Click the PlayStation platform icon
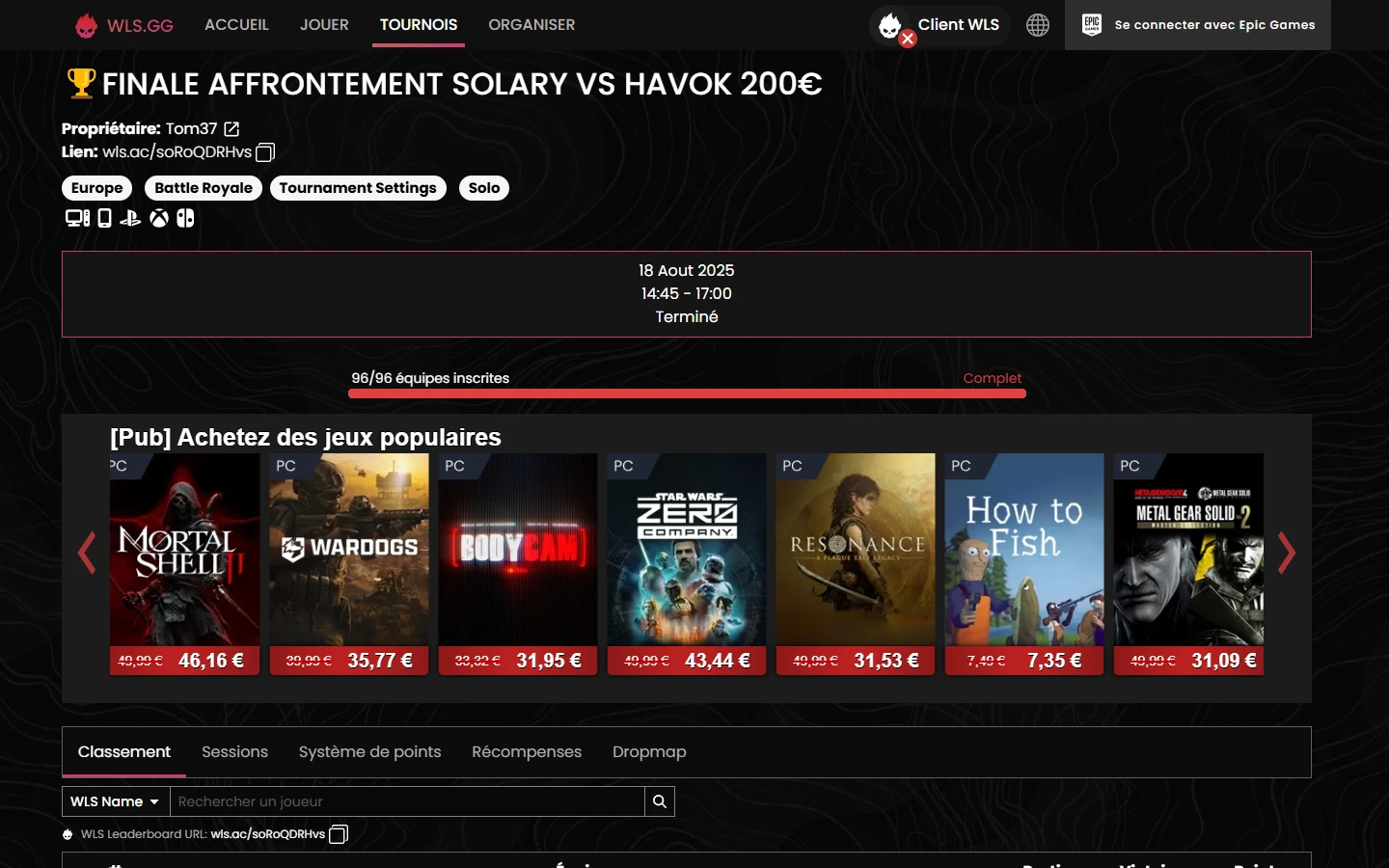This screenshot has width=1389, height=868. tap(130, 218)
